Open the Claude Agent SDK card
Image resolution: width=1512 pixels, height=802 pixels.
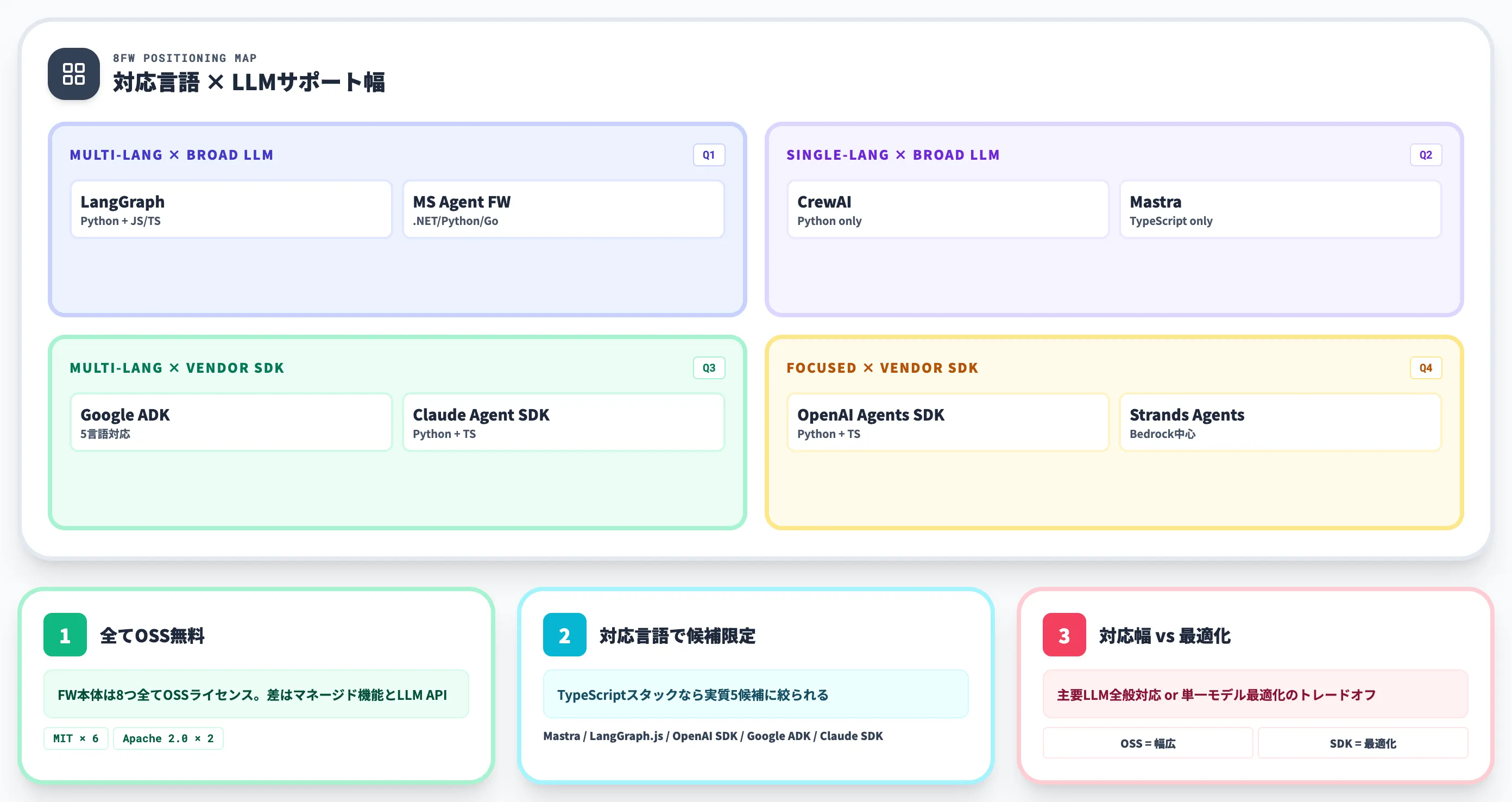564,423
